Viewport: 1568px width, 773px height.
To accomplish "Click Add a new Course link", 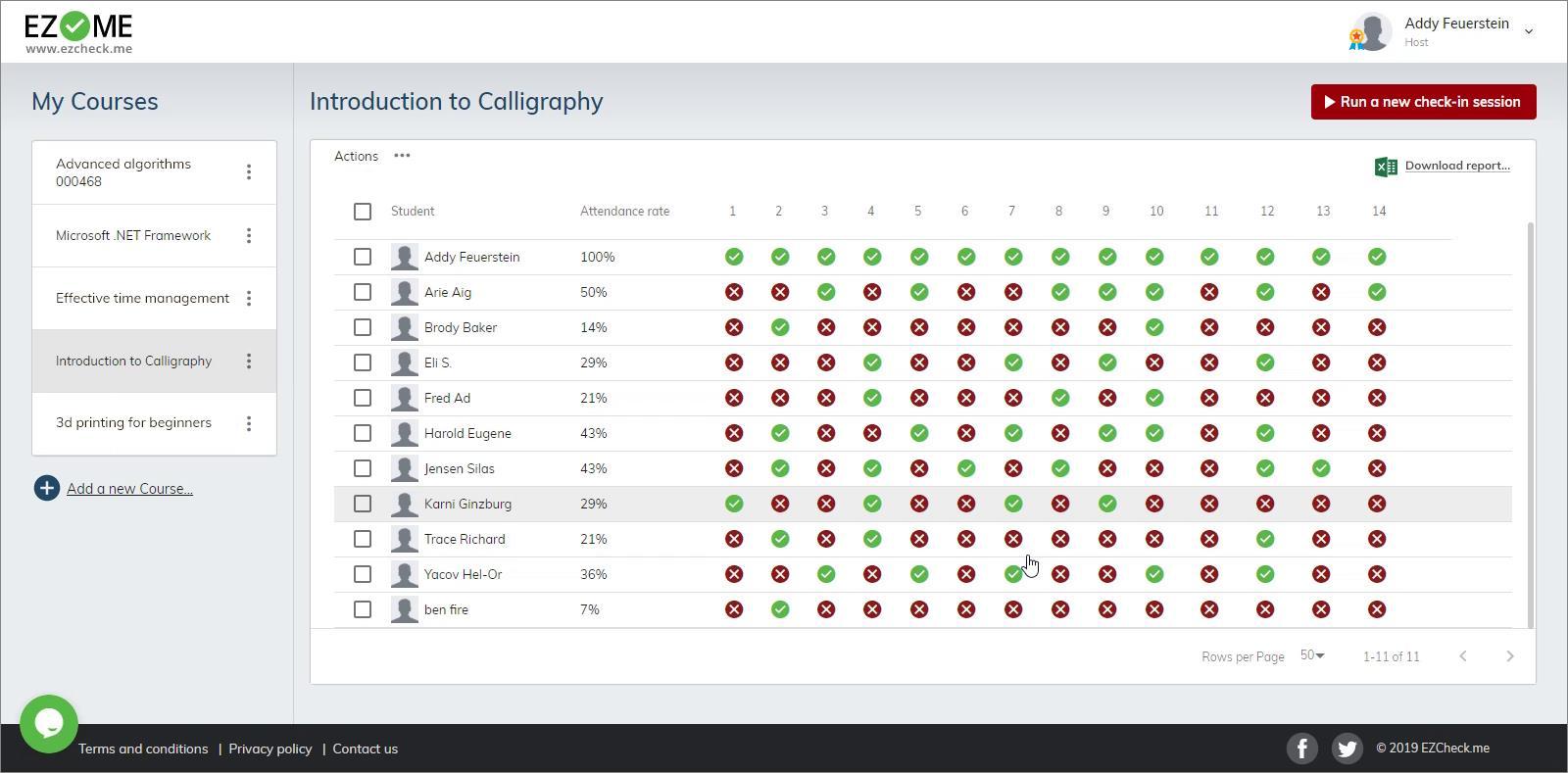I will pos(129,489).
